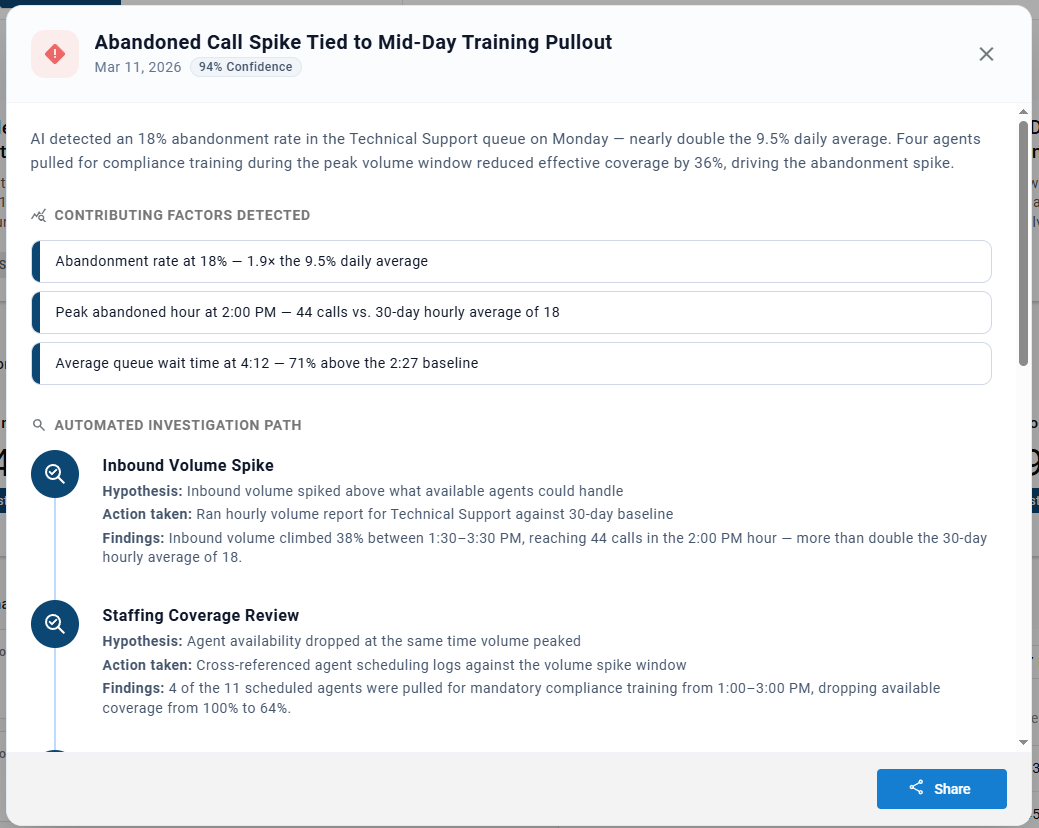
Task: Click the partially visible third investigation step icon
Action: (x=55, y=751)
